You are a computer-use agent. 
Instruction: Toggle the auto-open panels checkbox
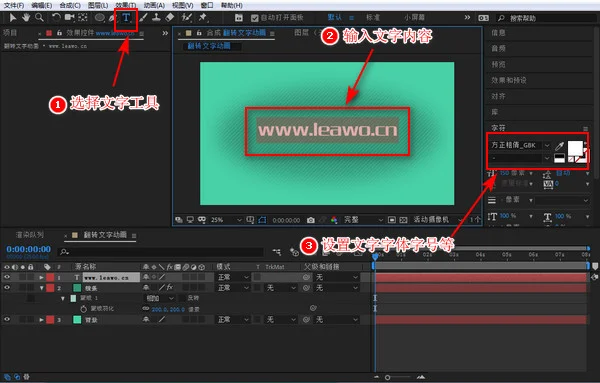pos(254,18)
